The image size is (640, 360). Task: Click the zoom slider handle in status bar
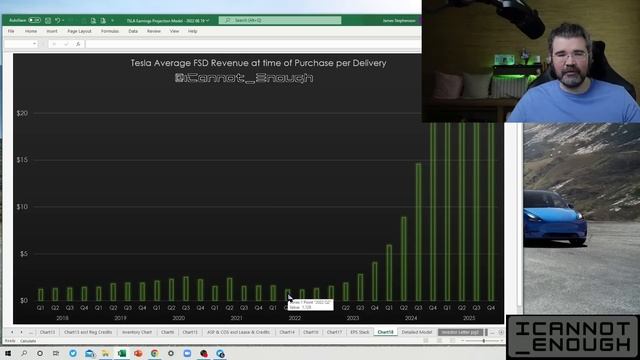click(484, 340)
